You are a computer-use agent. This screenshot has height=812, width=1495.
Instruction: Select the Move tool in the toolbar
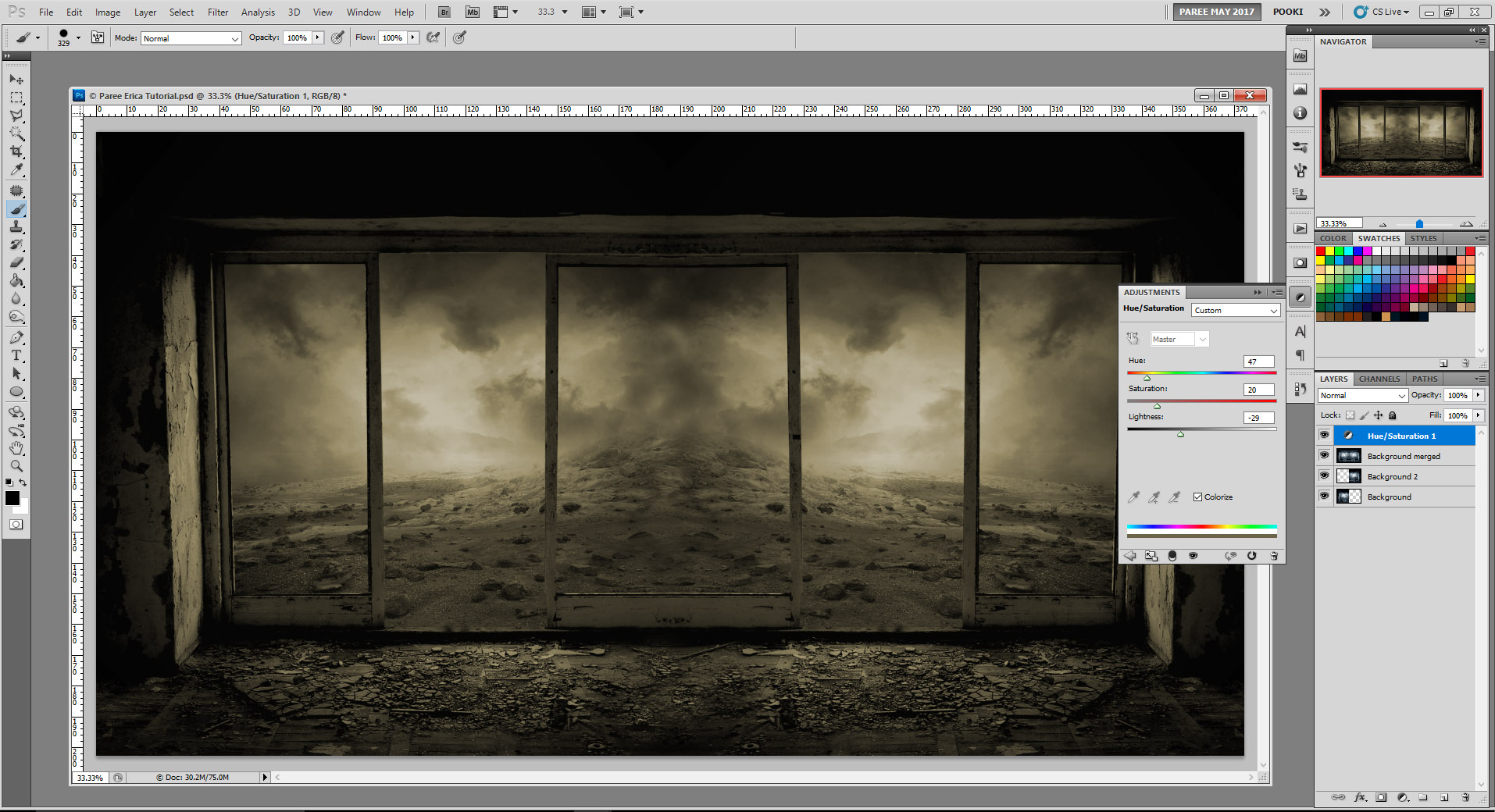[16, 79]
